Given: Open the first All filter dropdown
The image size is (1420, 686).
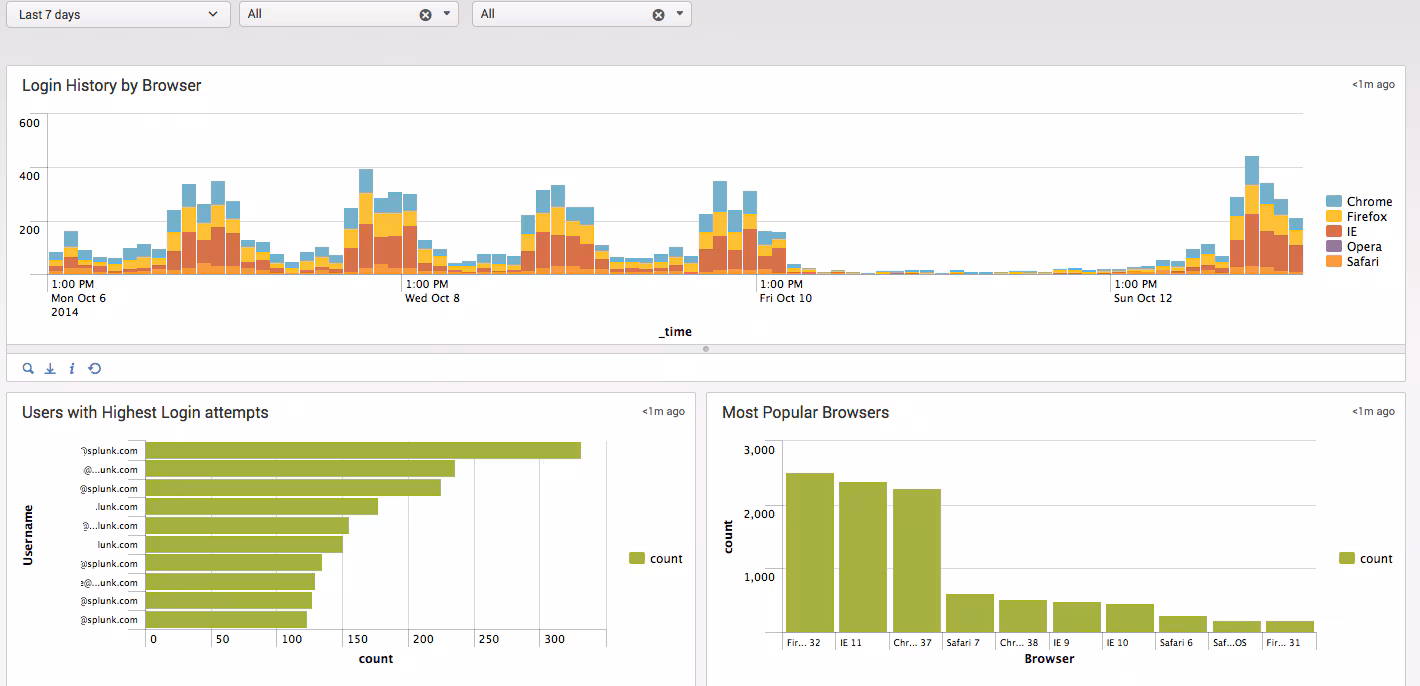Looking at the screenshot, I should pyautogui.click(x=446, y=14).
